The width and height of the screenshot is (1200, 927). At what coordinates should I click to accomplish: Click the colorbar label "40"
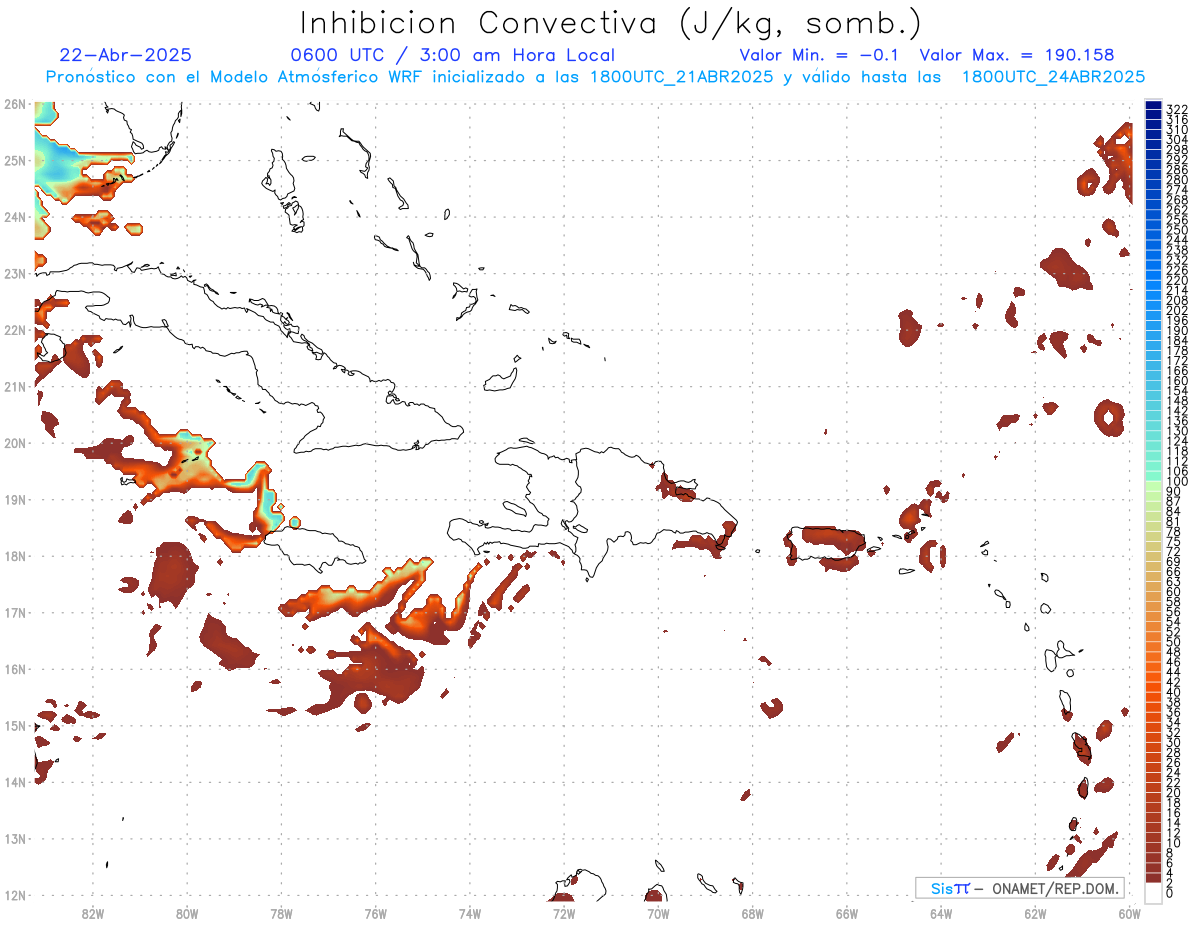tap(1174, 693)
